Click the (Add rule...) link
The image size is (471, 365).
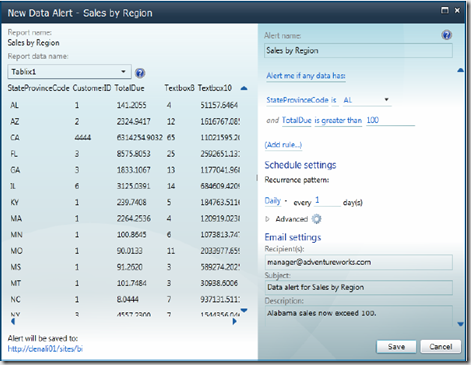click(283, 145)
